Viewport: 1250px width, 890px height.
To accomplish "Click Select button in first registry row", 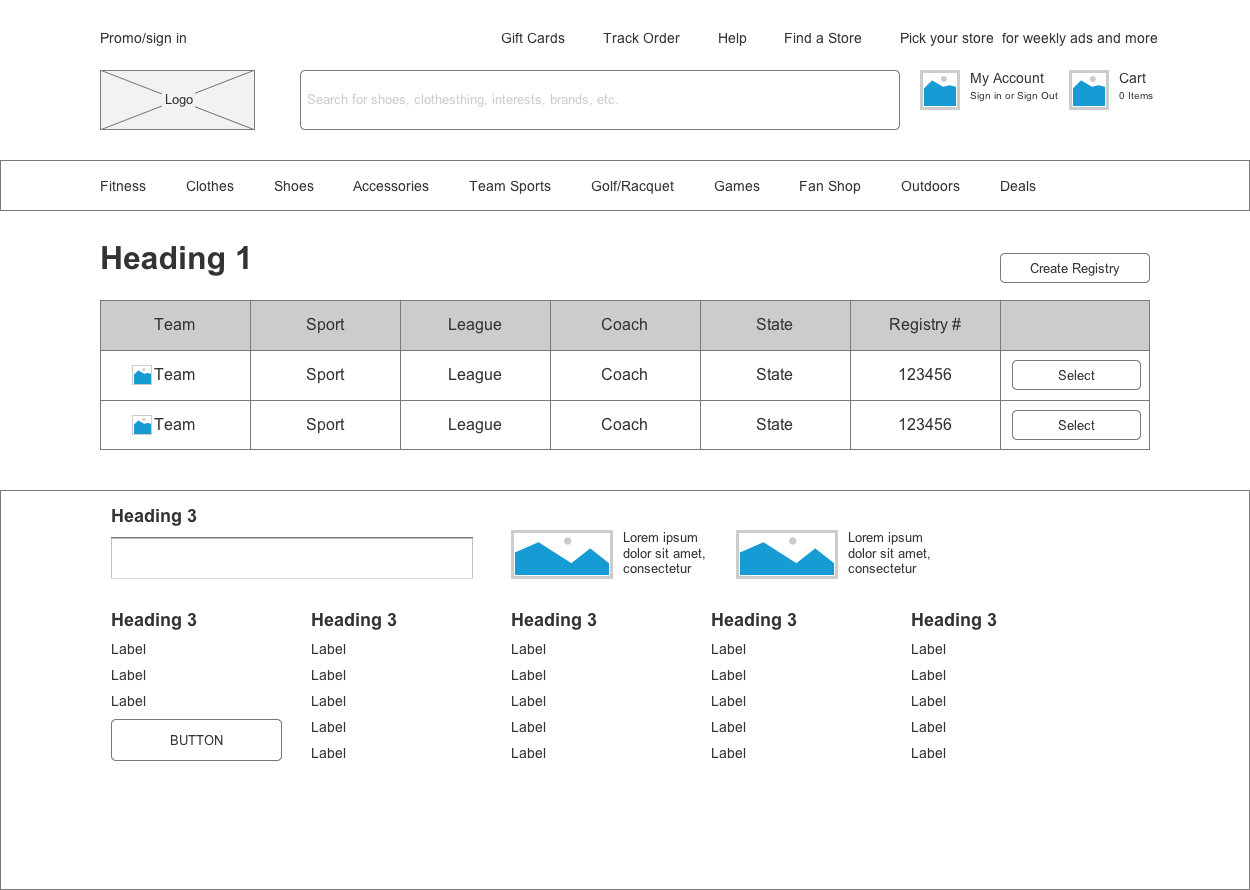I will (1076, 375).
